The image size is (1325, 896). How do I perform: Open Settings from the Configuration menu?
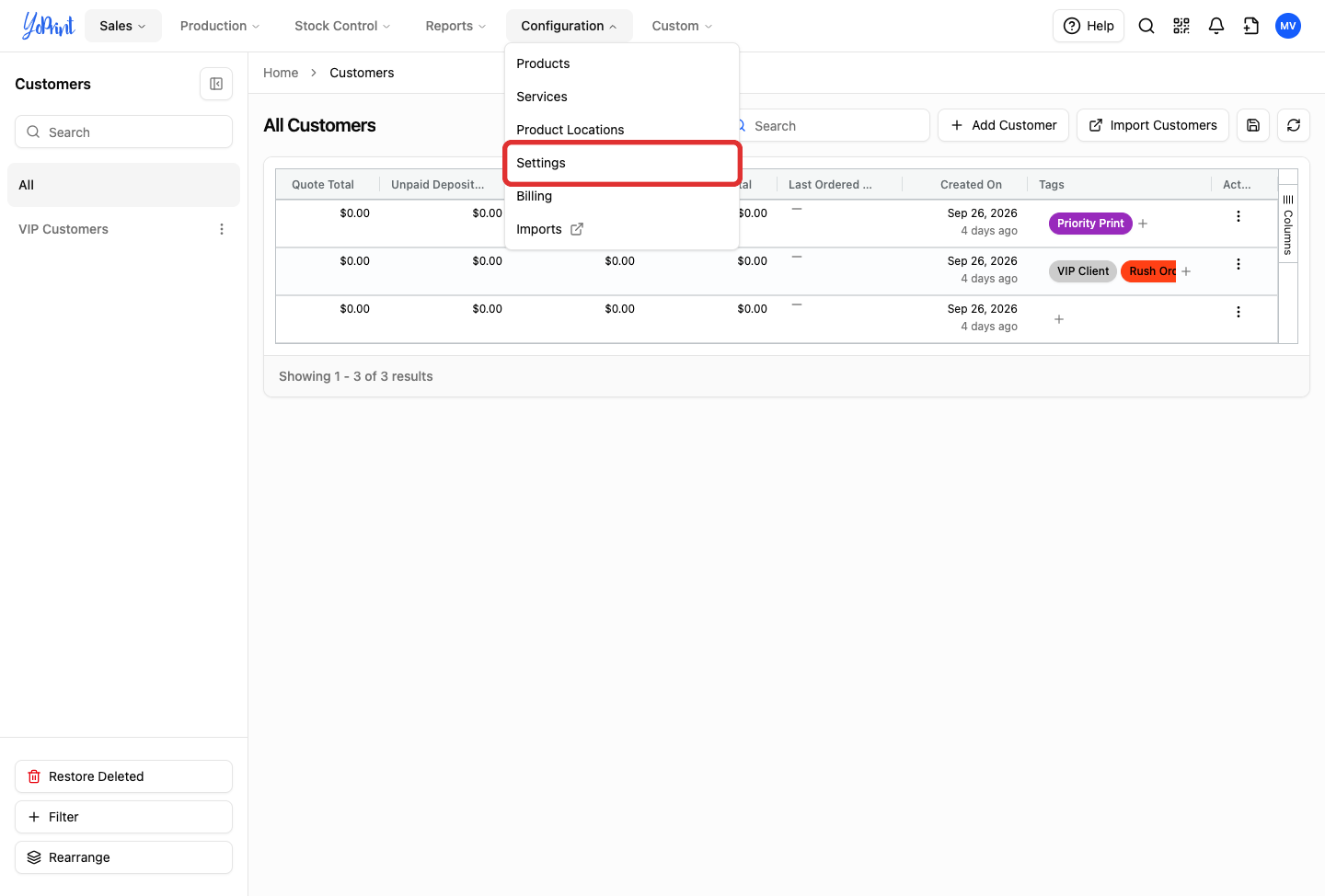click(622, 163)
